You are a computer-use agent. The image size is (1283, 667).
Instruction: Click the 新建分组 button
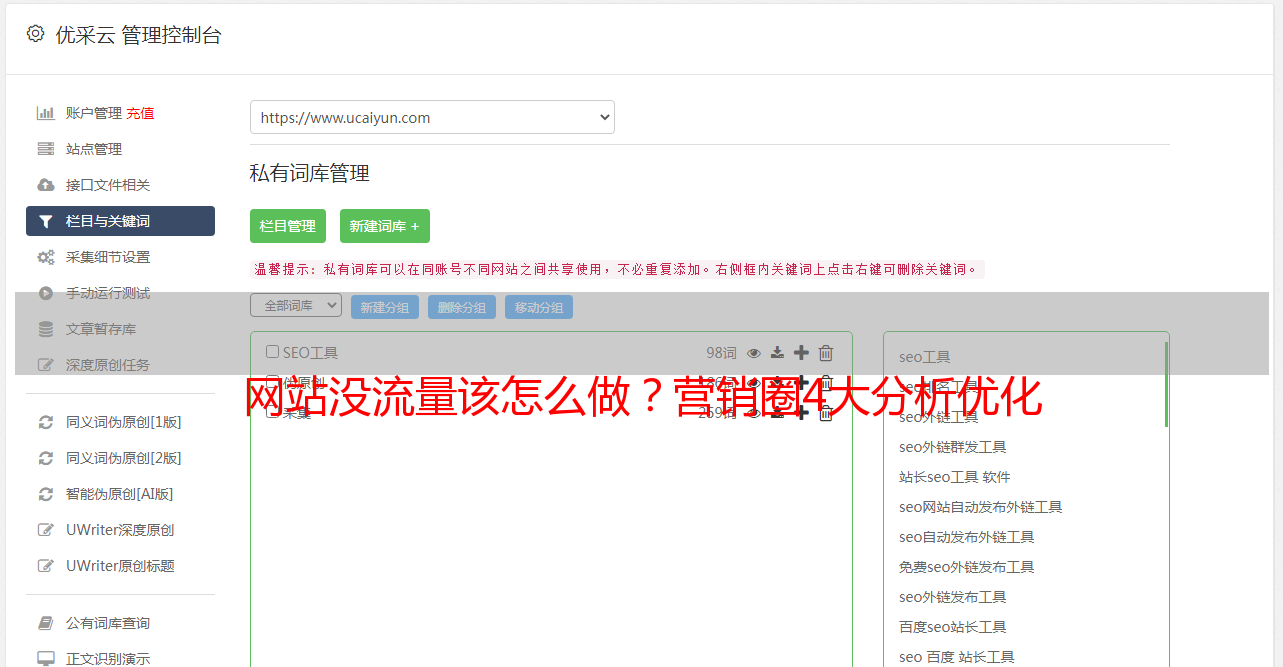click(385, 307)
